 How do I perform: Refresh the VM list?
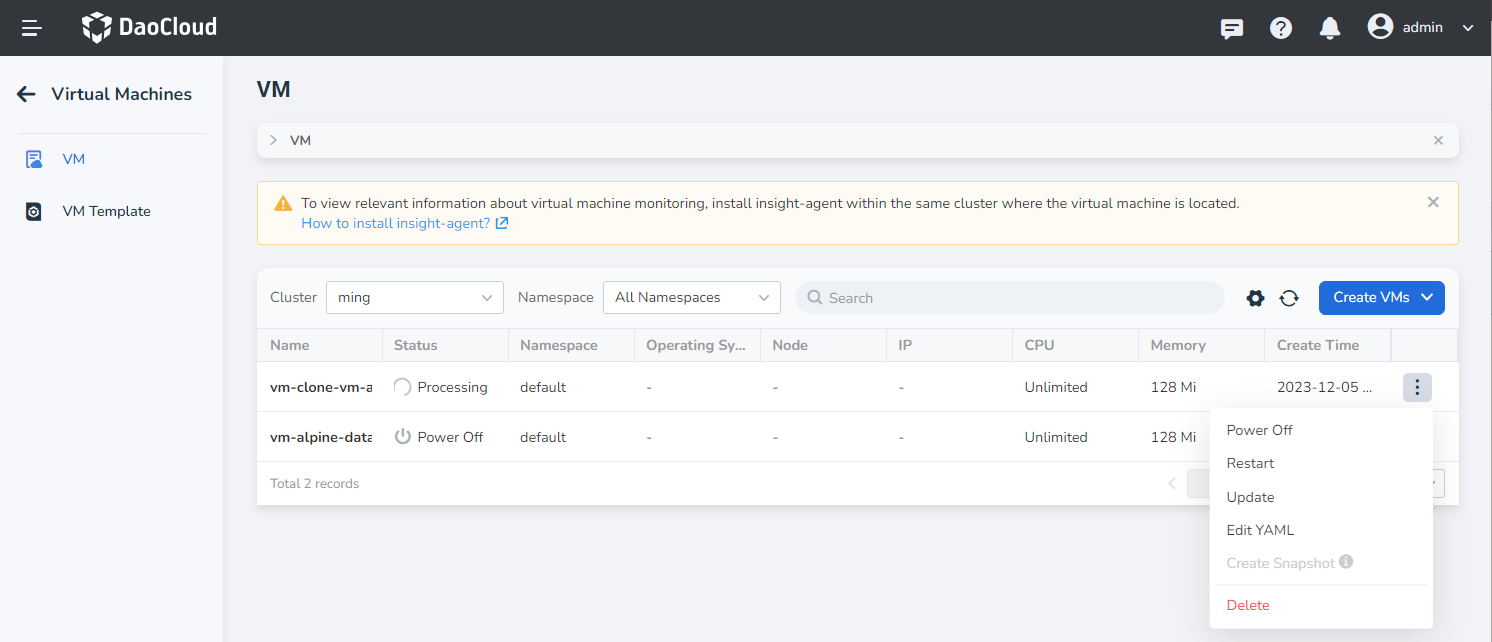coord(1289,297)
